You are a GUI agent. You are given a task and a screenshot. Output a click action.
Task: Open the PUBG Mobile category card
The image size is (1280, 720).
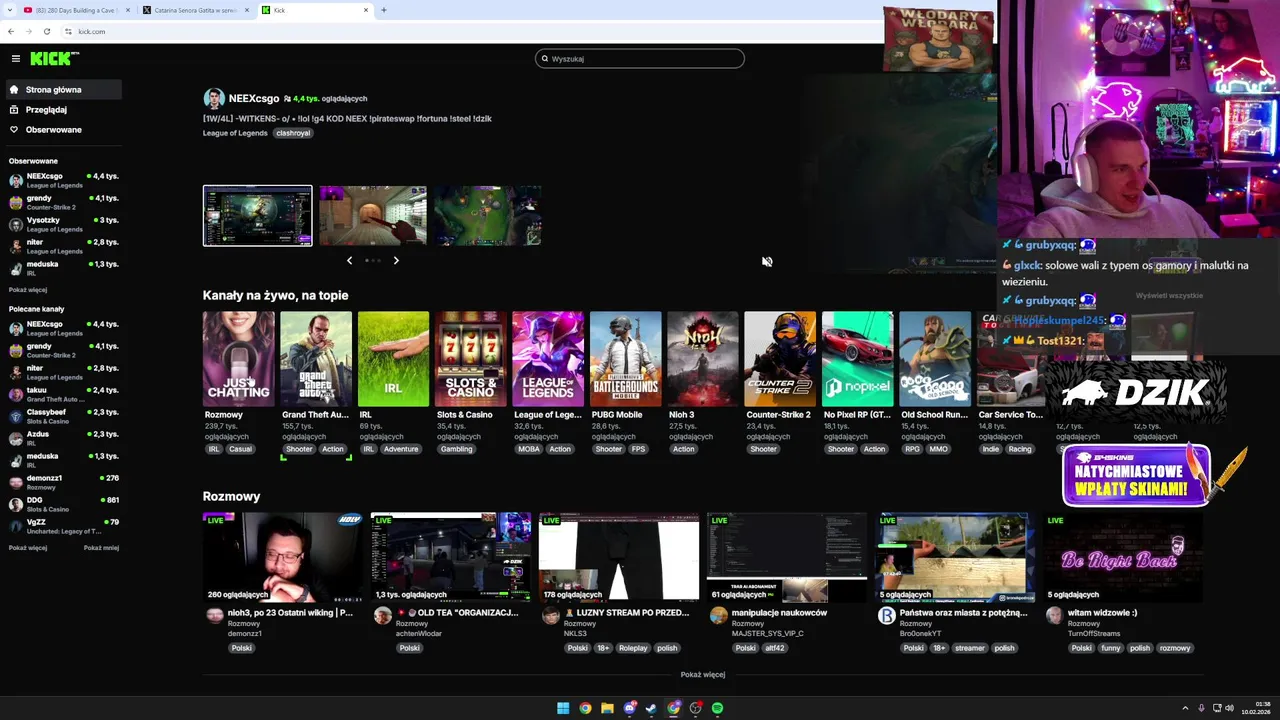tap(625, 359)
